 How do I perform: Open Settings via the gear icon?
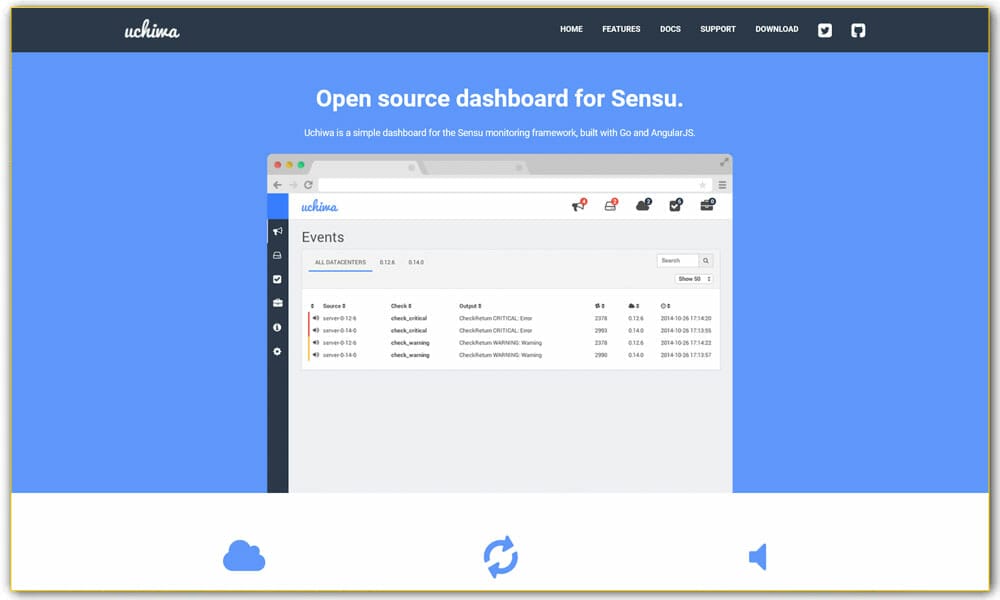278,350
